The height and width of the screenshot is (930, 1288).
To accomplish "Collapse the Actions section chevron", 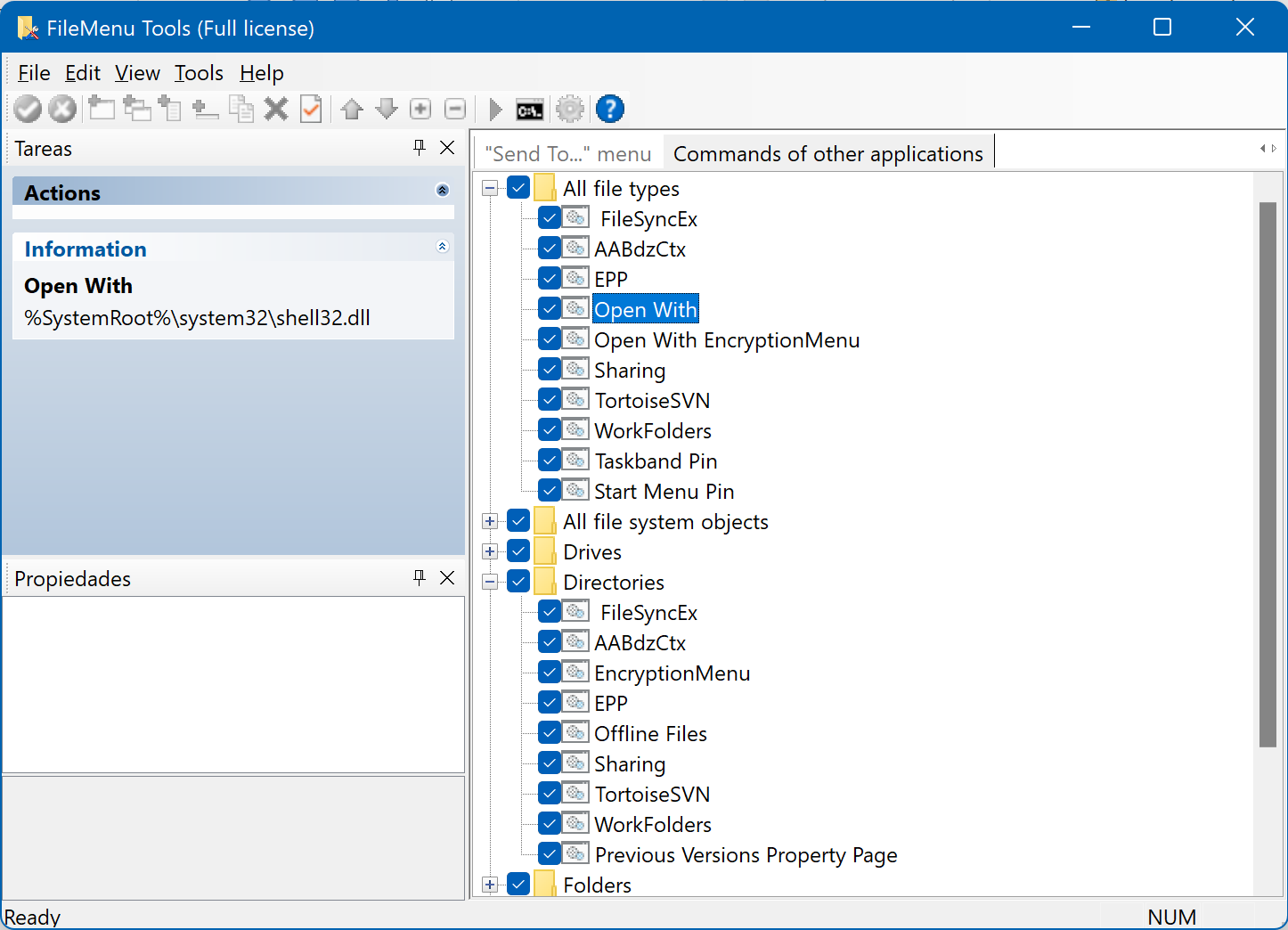I will click(x=443, y=190).
